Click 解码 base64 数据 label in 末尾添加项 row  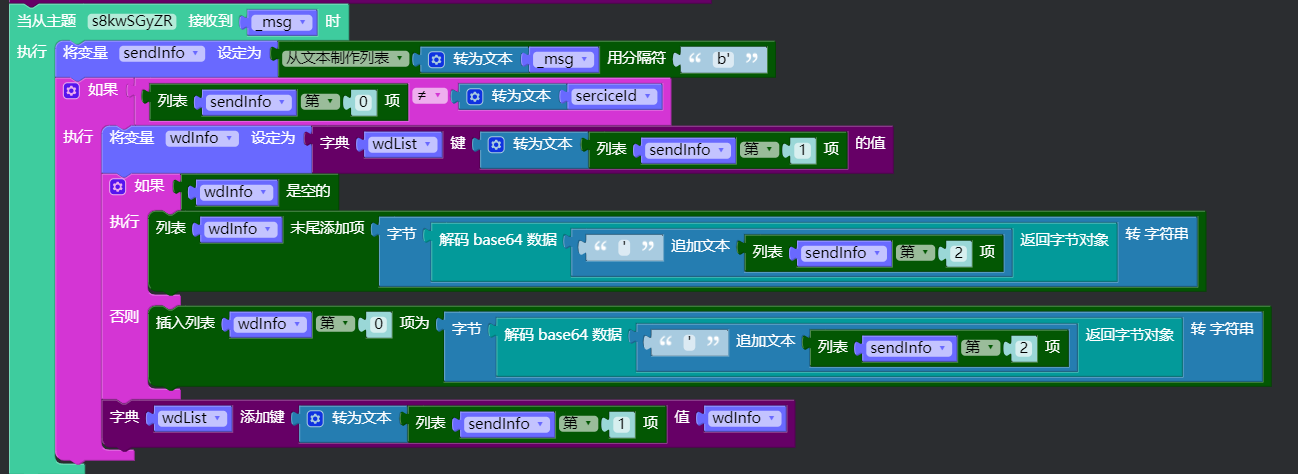point(498,239)
